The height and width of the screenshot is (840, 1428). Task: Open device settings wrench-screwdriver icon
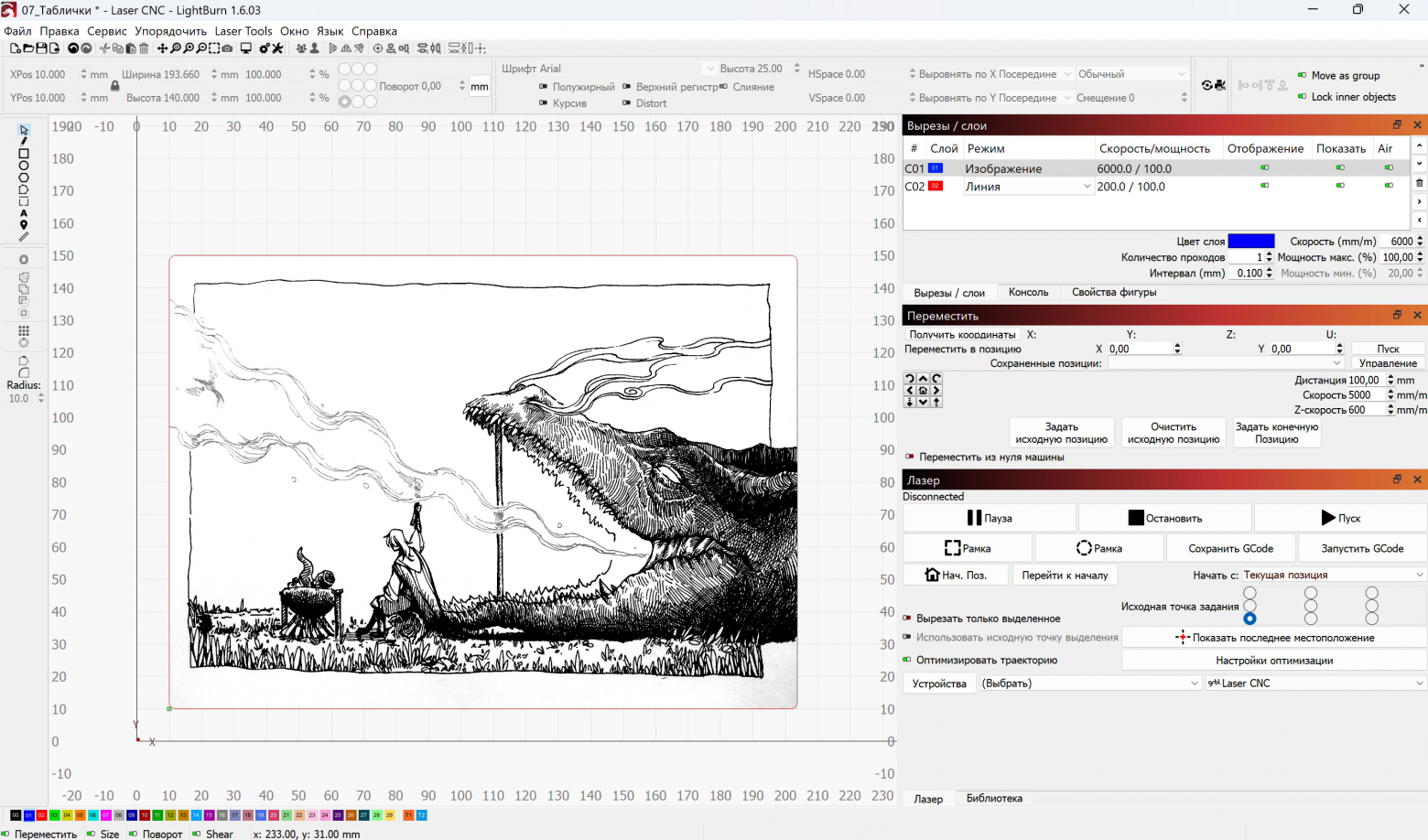pos(277,48)
